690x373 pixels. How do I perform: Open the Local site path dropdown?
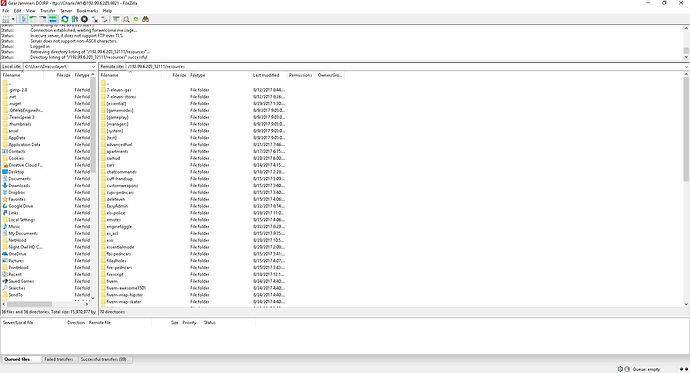93,66
